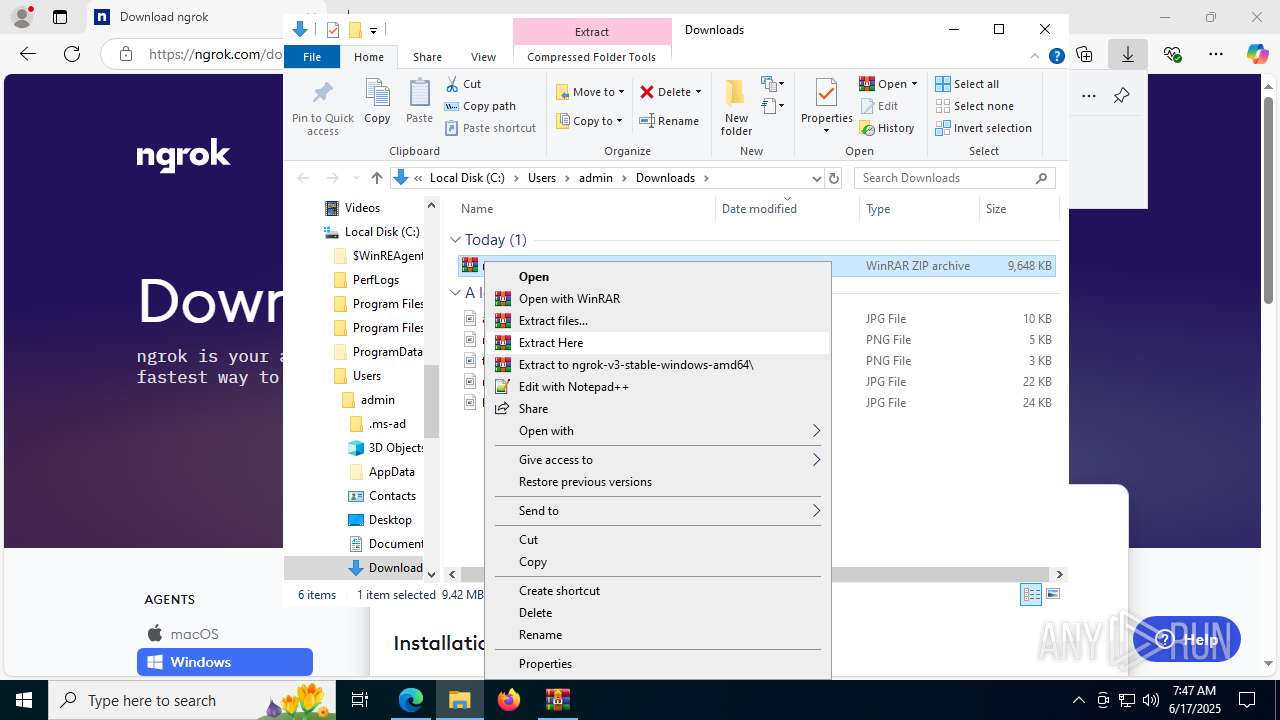Image resolution: width=1280 pixels, height=720 pixels.
Task: Refresh the Downloads folder view
Action: (x=834, y=178)
